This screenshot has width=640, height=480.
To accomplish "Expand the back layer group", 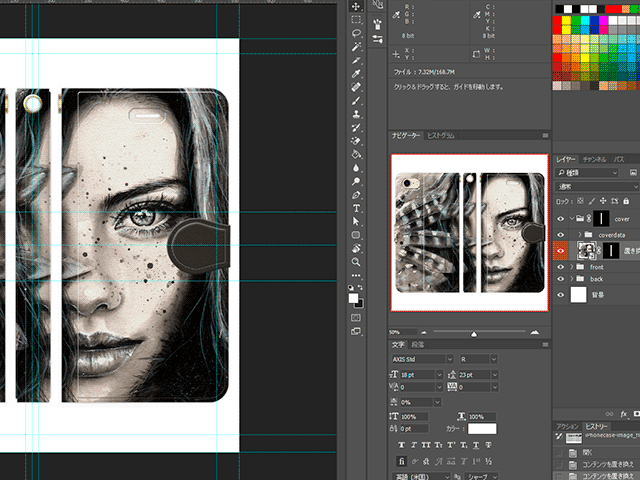I will (572, 279).
